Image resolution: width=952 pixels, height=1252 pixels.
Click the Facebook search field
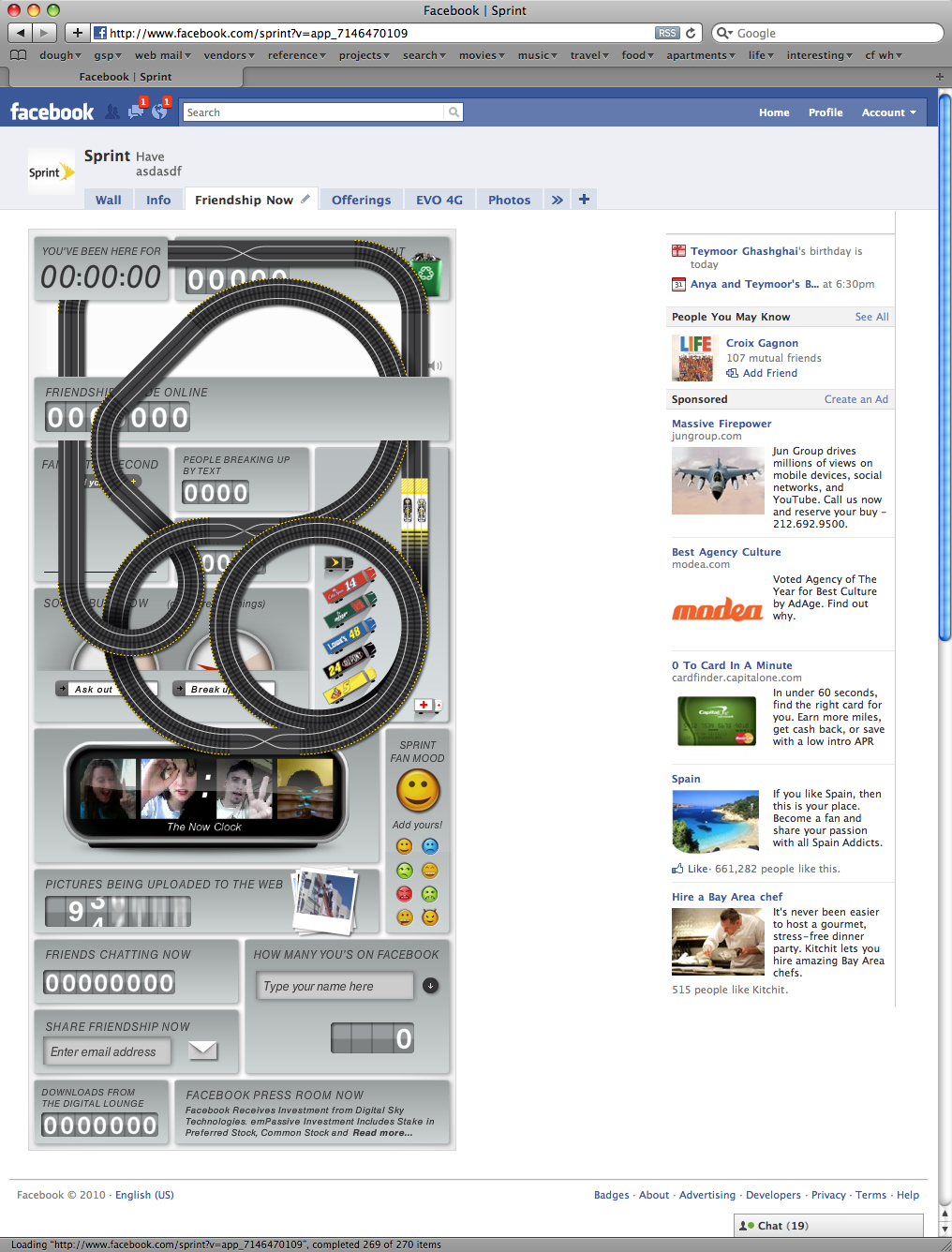[x=313, y=112]
